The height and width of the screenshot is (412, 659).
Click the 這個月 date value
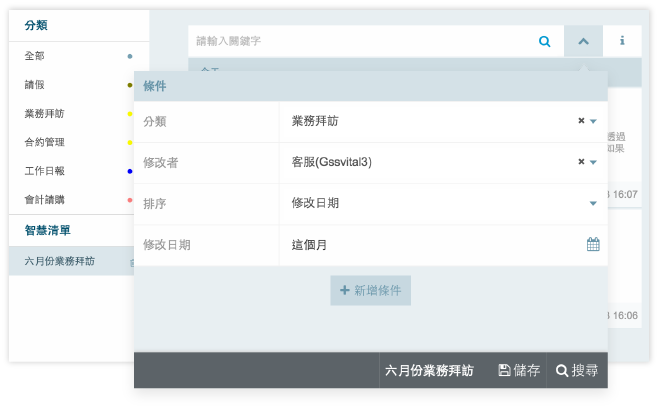click(309, 245)
